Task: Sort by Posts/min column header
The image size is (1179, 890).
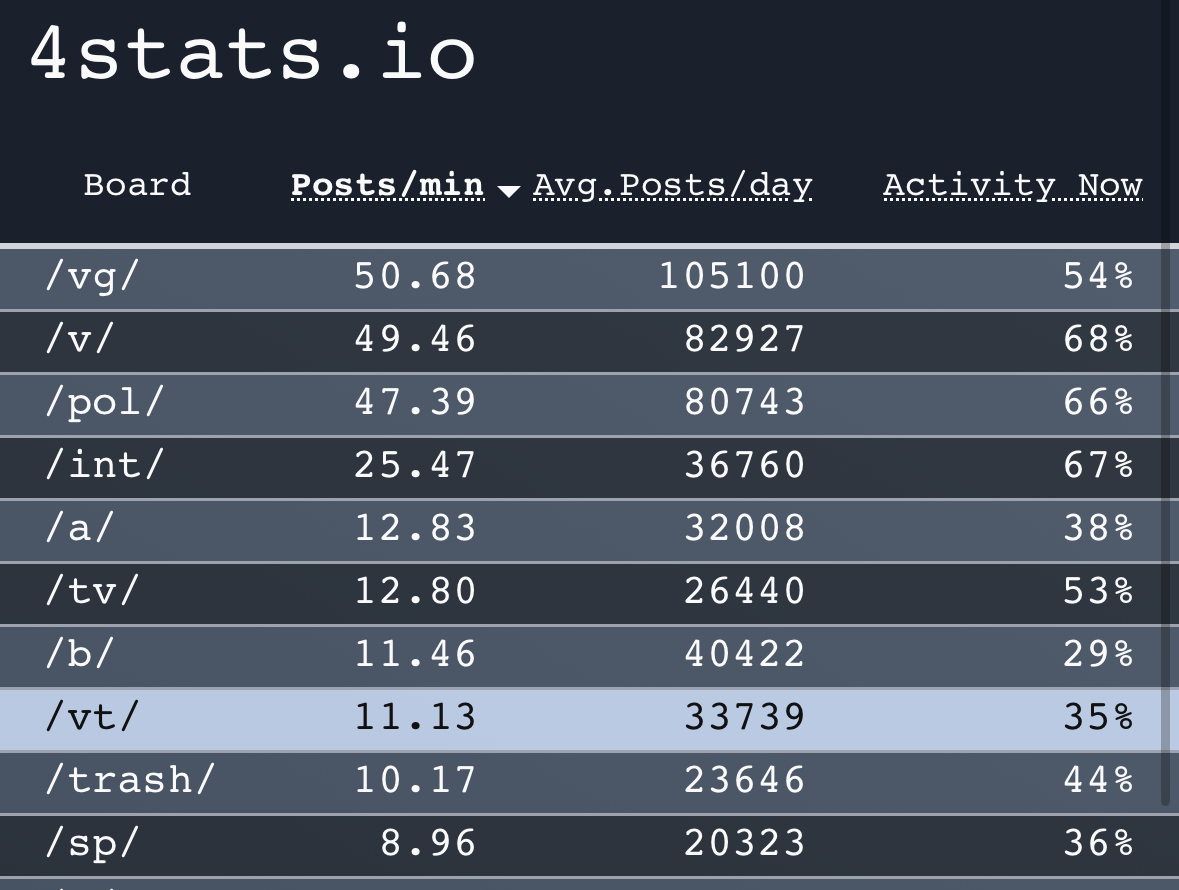Action: pos(387,185)
